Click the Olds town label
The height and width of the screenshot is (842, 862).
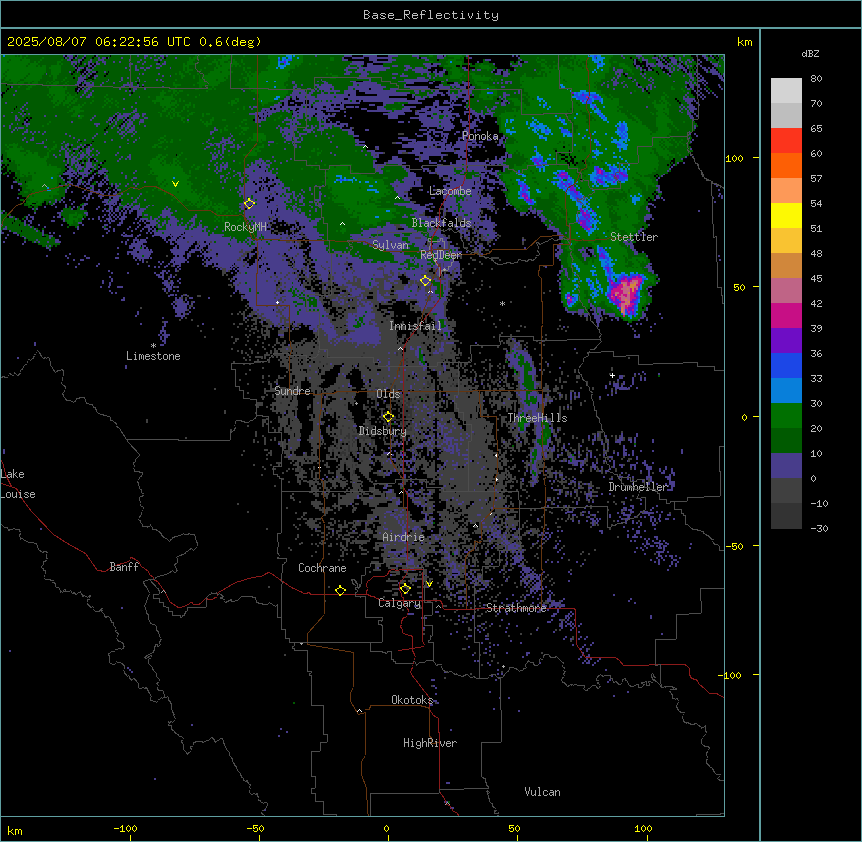tap(388, 394)
